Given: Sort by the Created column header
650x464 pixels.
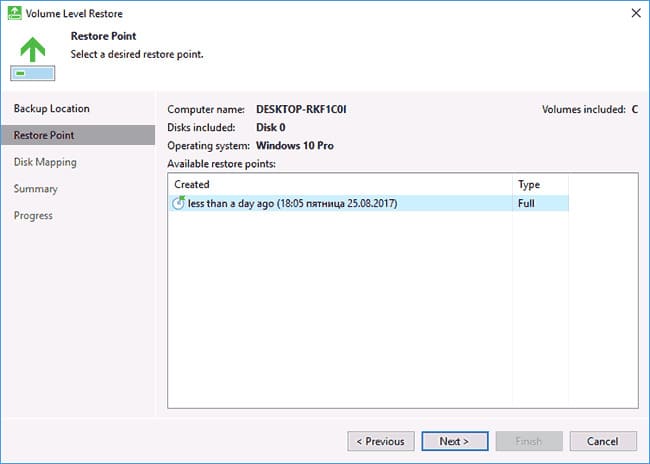Looking at the screenshot, I should (x=340, y=185).
